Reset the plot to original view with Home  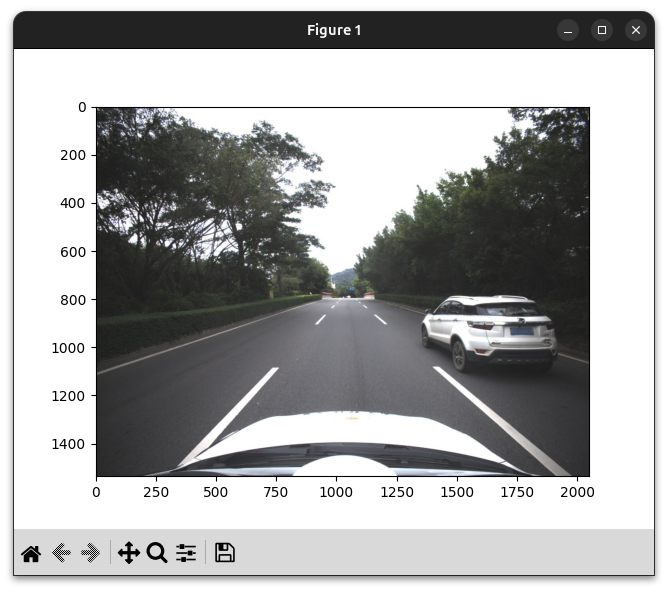tap(31, 553)
